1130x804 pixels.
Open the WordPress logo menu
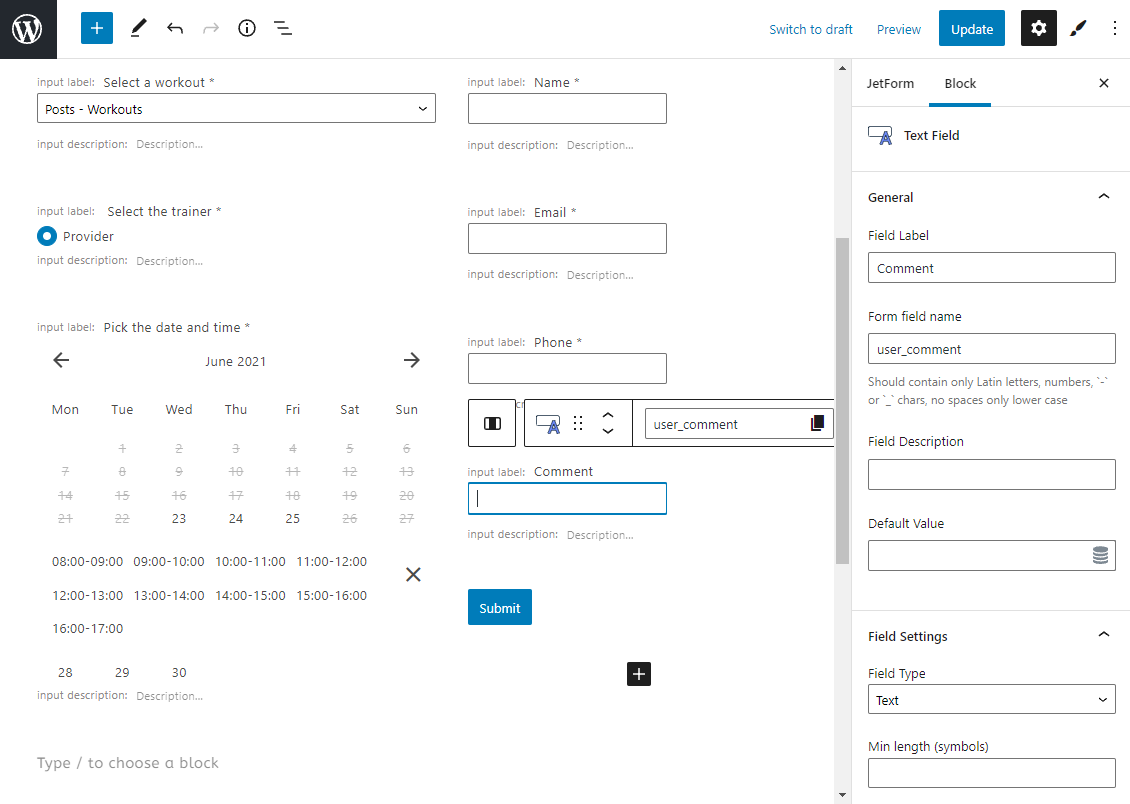28,29
